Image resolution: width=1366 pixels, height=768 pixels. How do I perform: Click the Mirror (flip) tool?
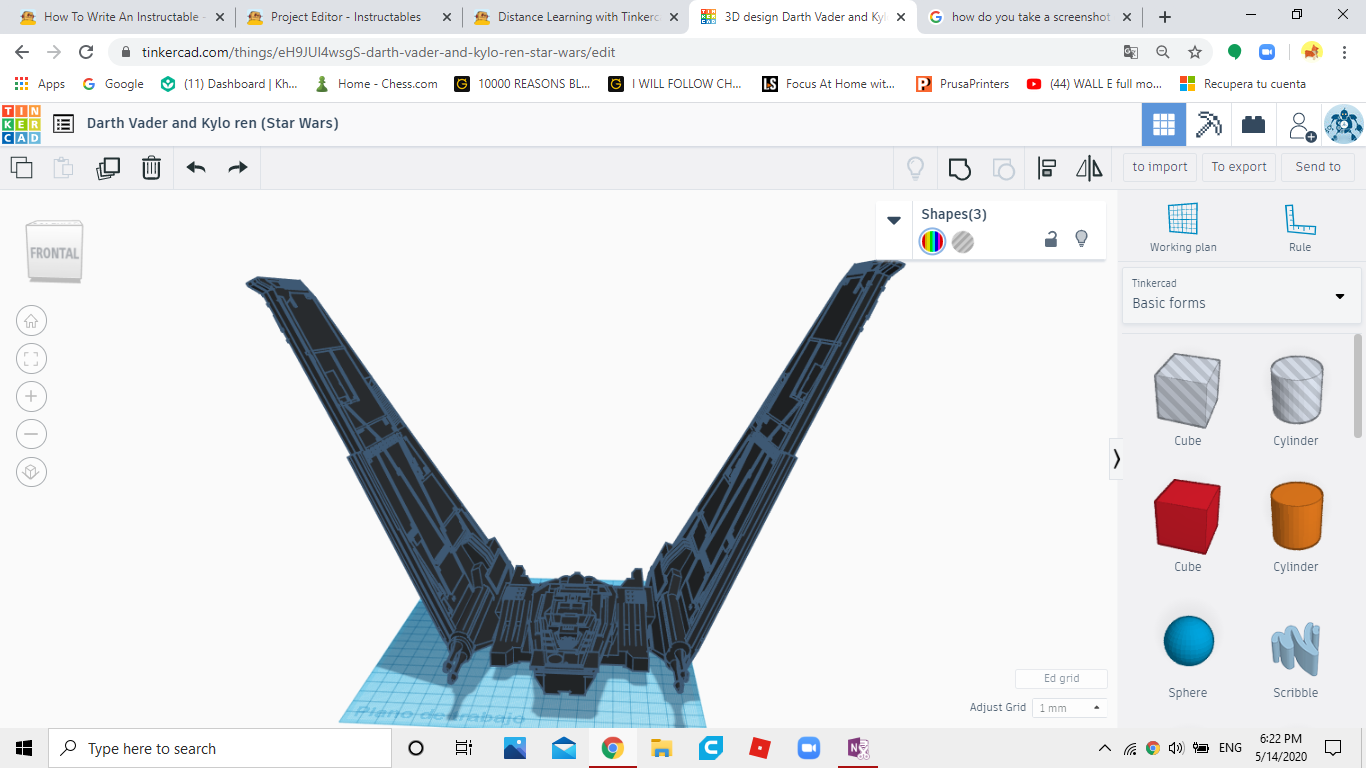point(1089,168)
